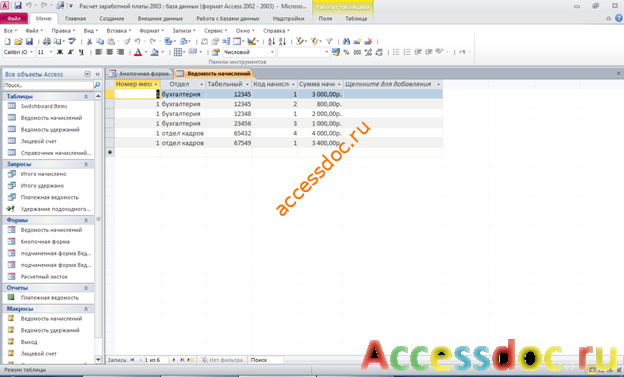
Task: Collapse the Таблицы group
Action: pyautogui.click(x=86, y=96)
